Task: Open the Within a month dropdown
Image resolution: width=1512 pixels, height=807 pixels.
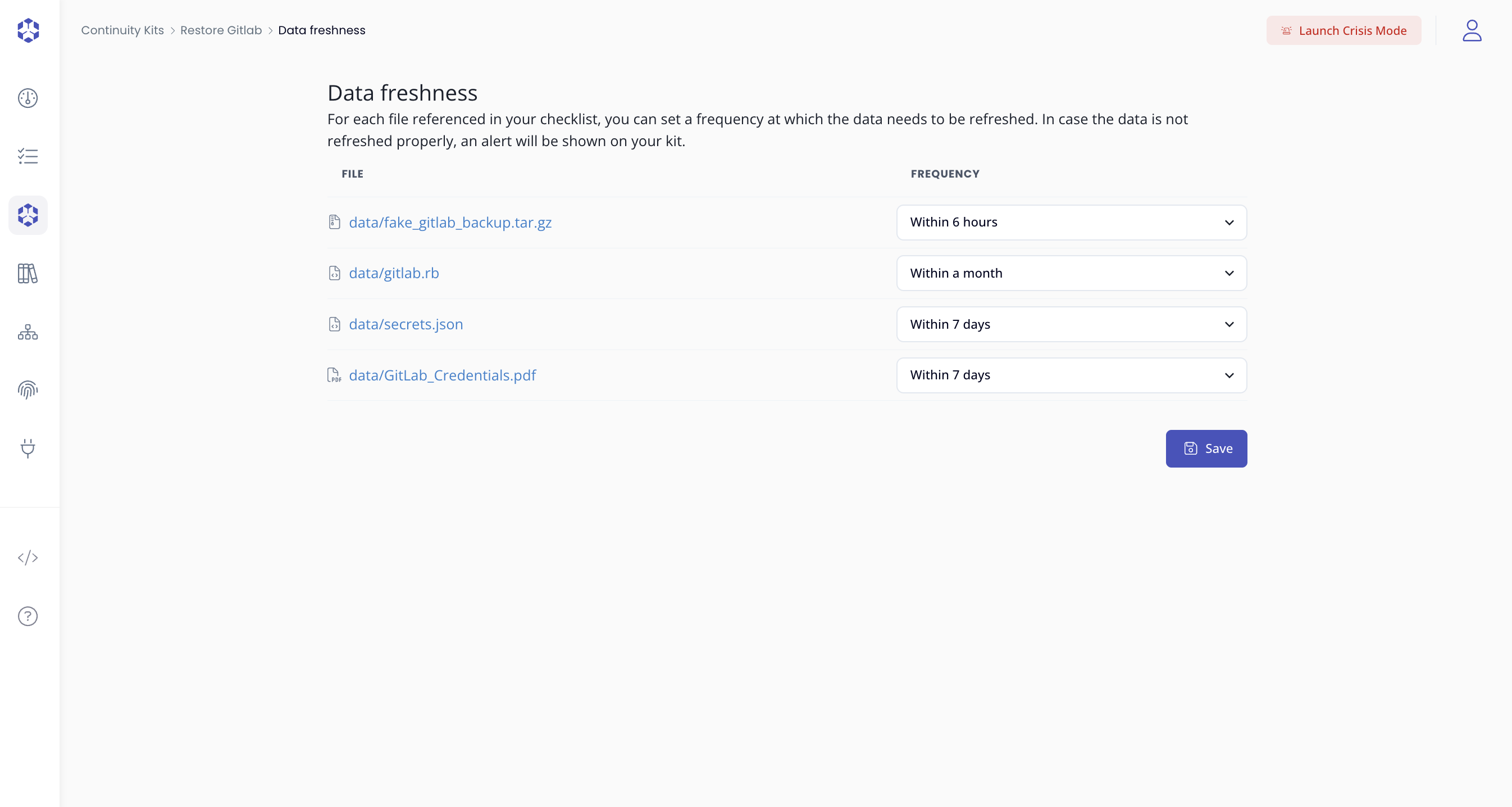Action: (1071, 273)
